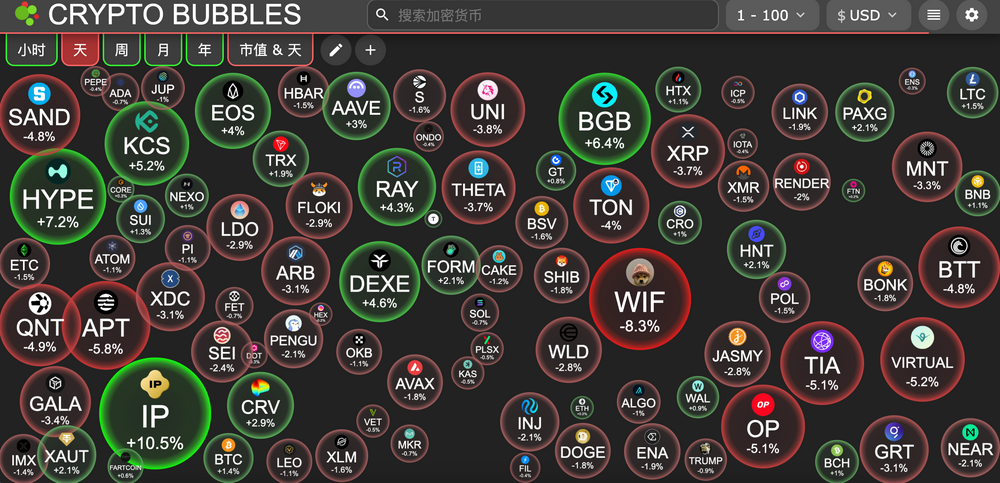
Task: Select the LINK bubble
Action: pos(800,112)
